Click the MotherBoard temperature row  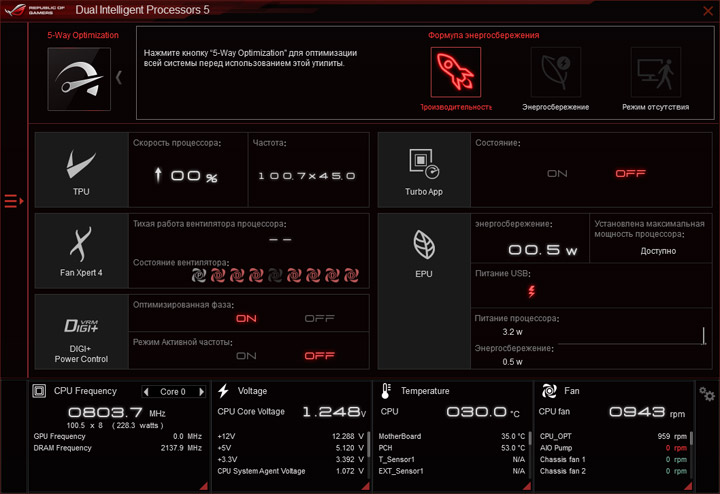point(451,437)
